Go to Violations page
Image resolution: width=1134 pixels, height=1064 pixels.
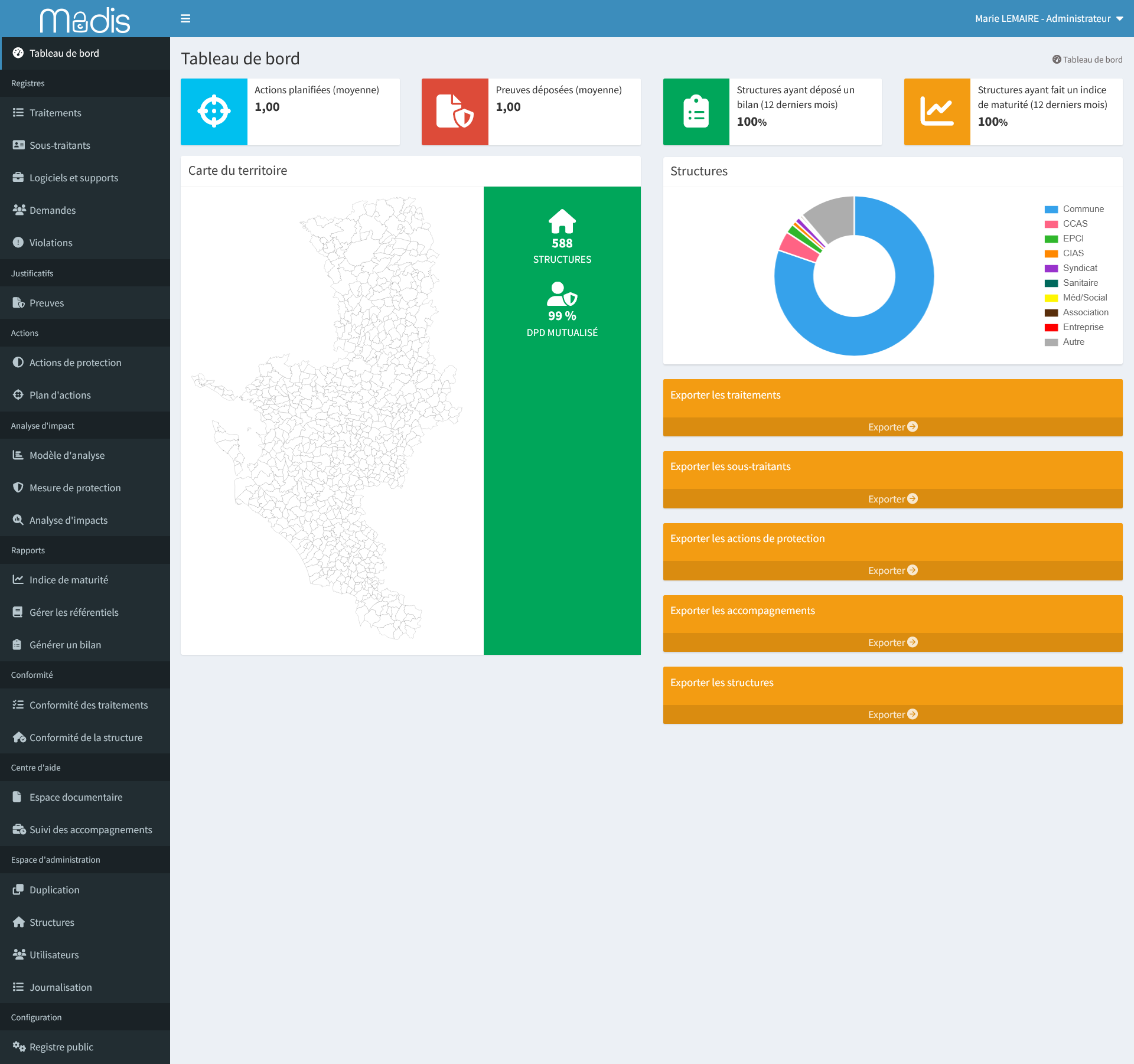pos(85,243)
